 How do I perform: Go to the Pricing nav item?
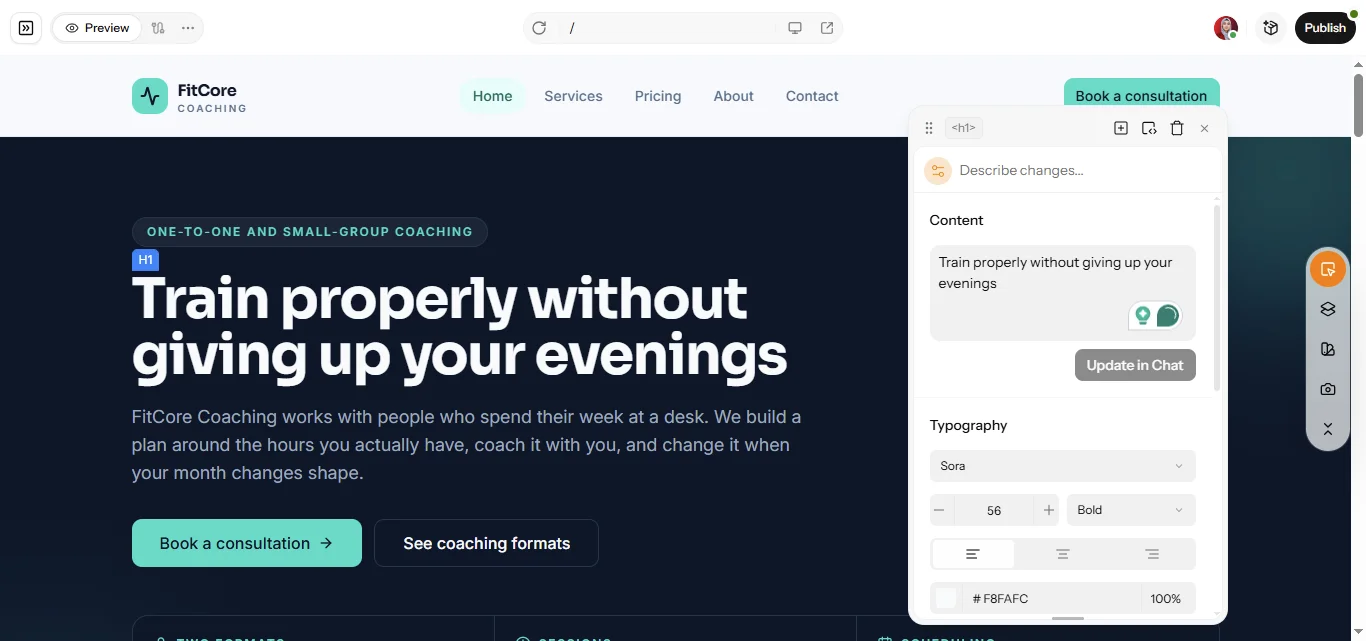pos(658,96)
